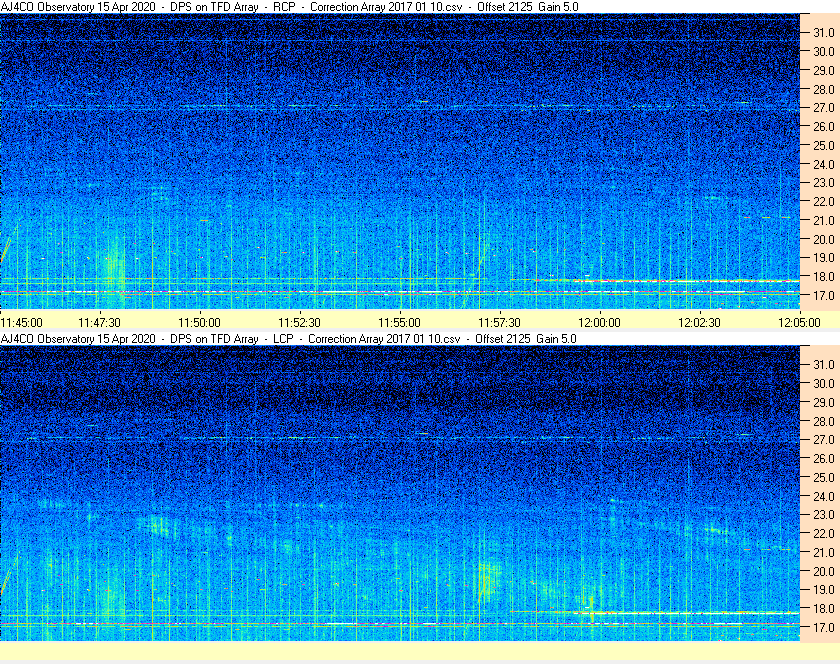Click the 11:50:00 time axis label
The height and width of the screenshot is (664, 840).
(199, 323)
